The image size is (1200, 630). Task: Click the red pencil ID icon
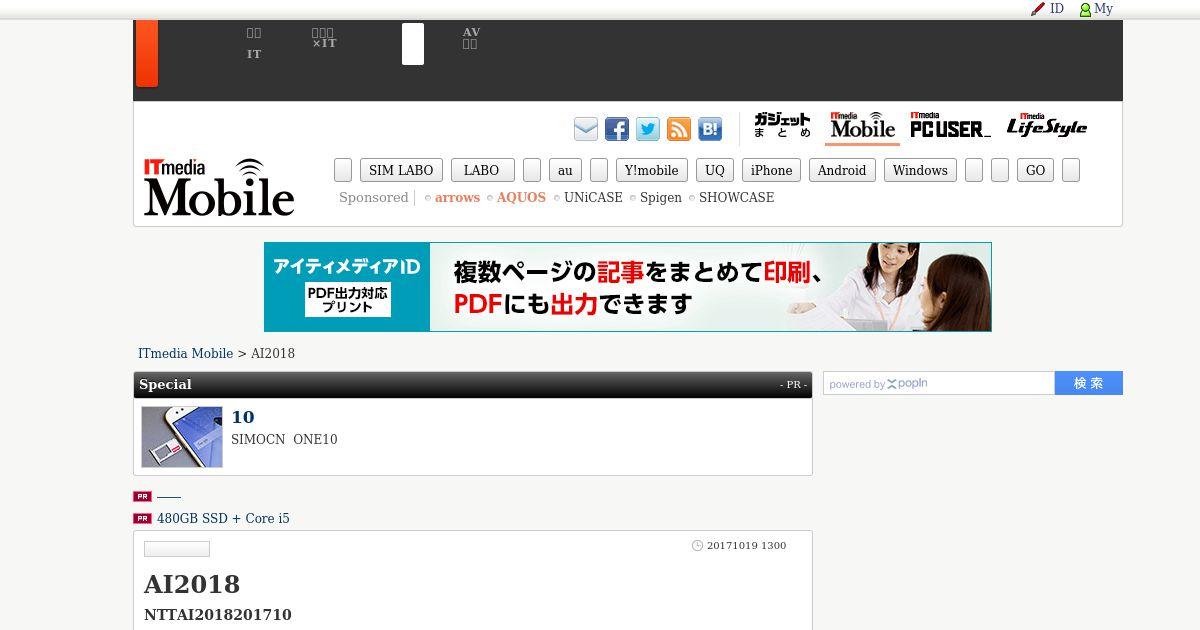click(1037, 9)
